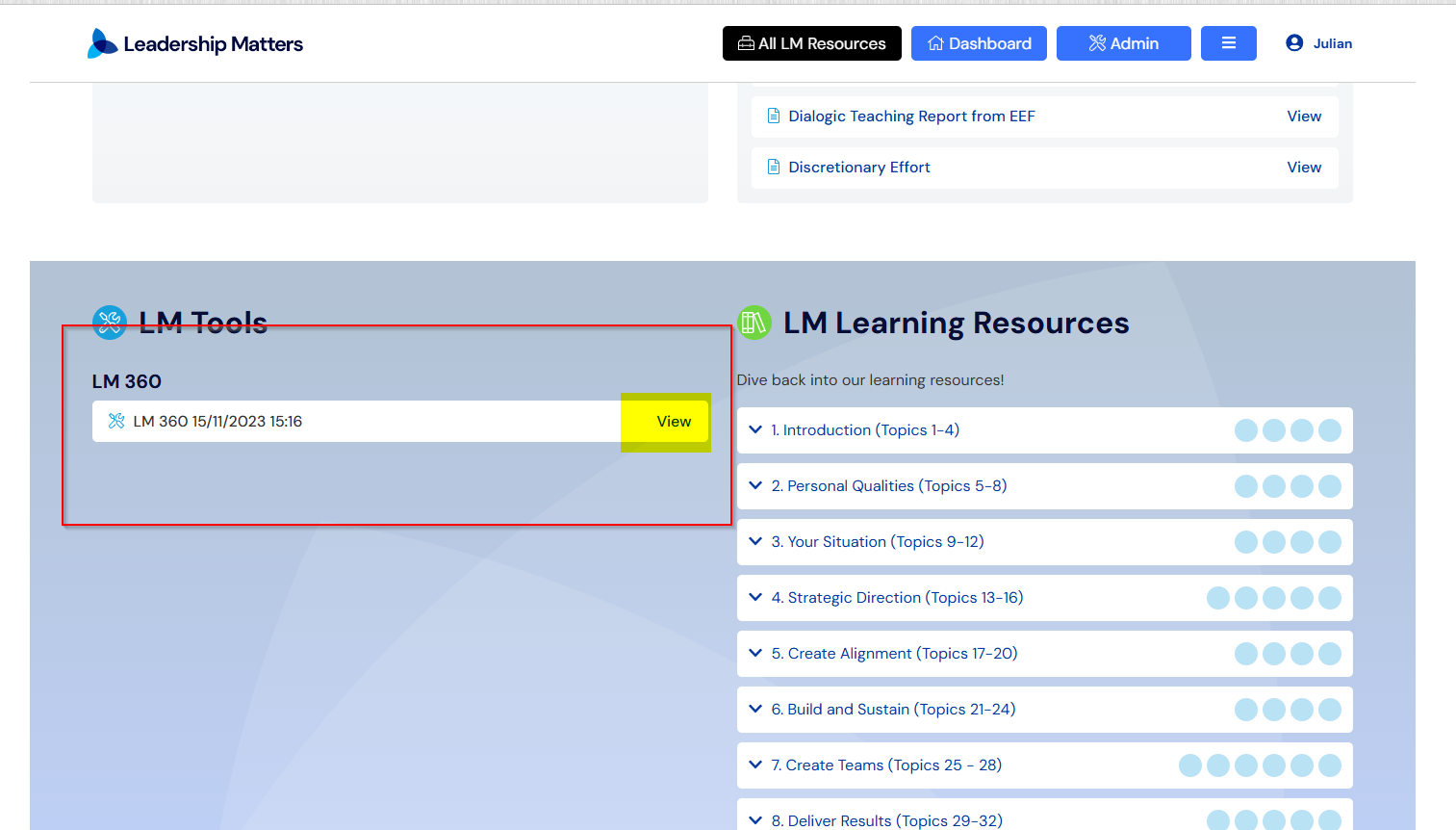Screen dimensions: 1456x830
Task: Click the LM 360 heading
Action: [127, 381]
